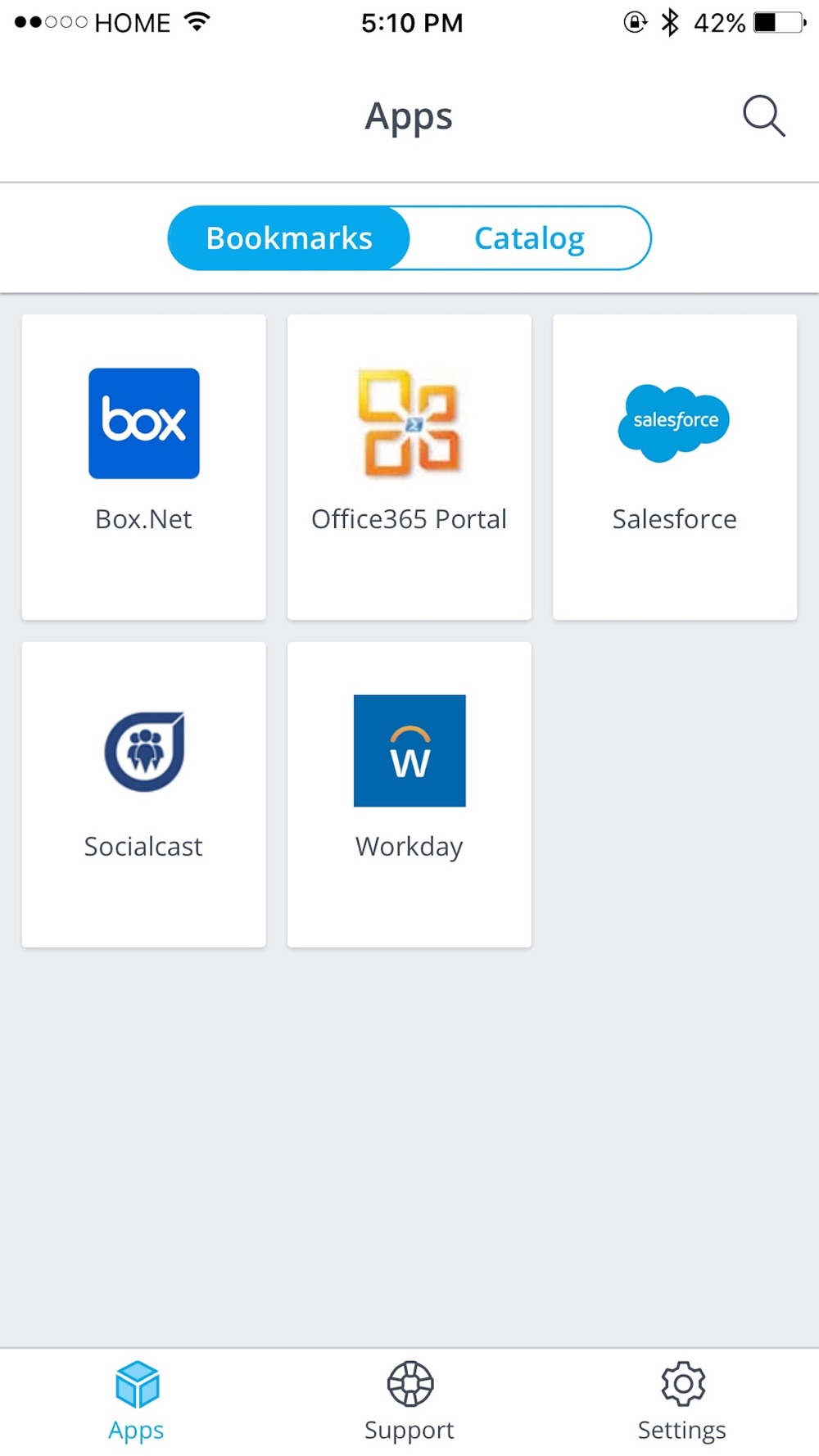Open the Office365 Portal icon

point(409,423)
